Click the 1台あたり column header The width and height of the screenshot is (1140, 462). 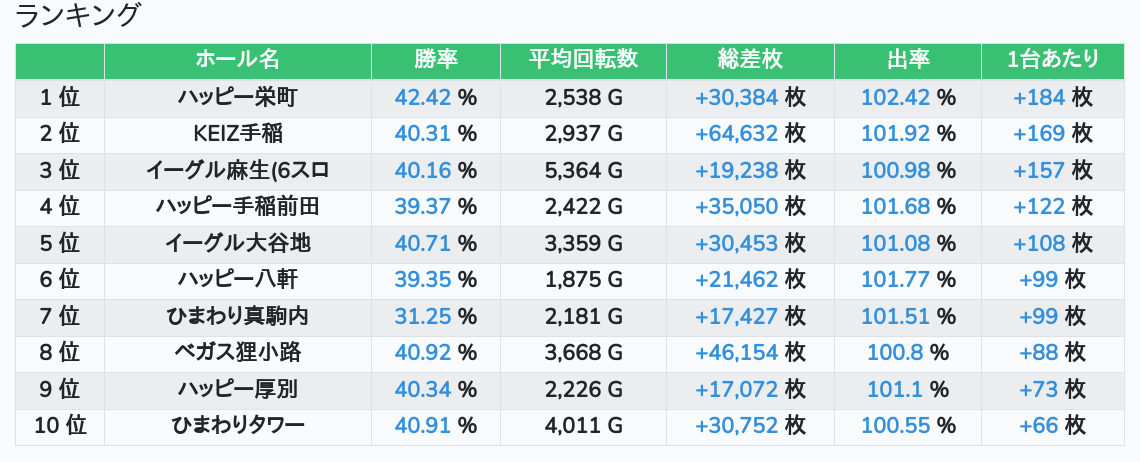coord(1053,60)
